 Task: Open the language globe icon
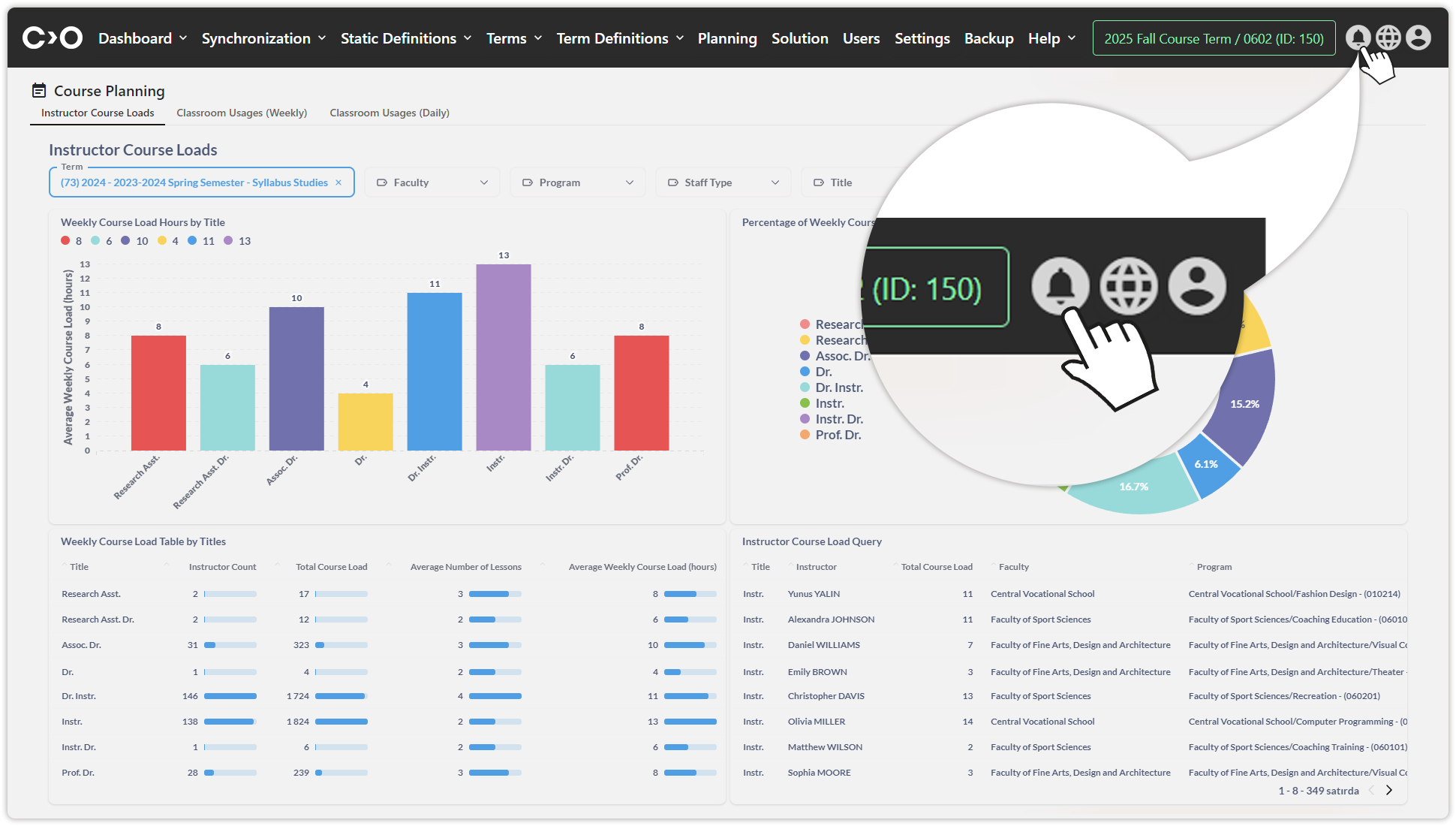click(x=1388, y=38)
